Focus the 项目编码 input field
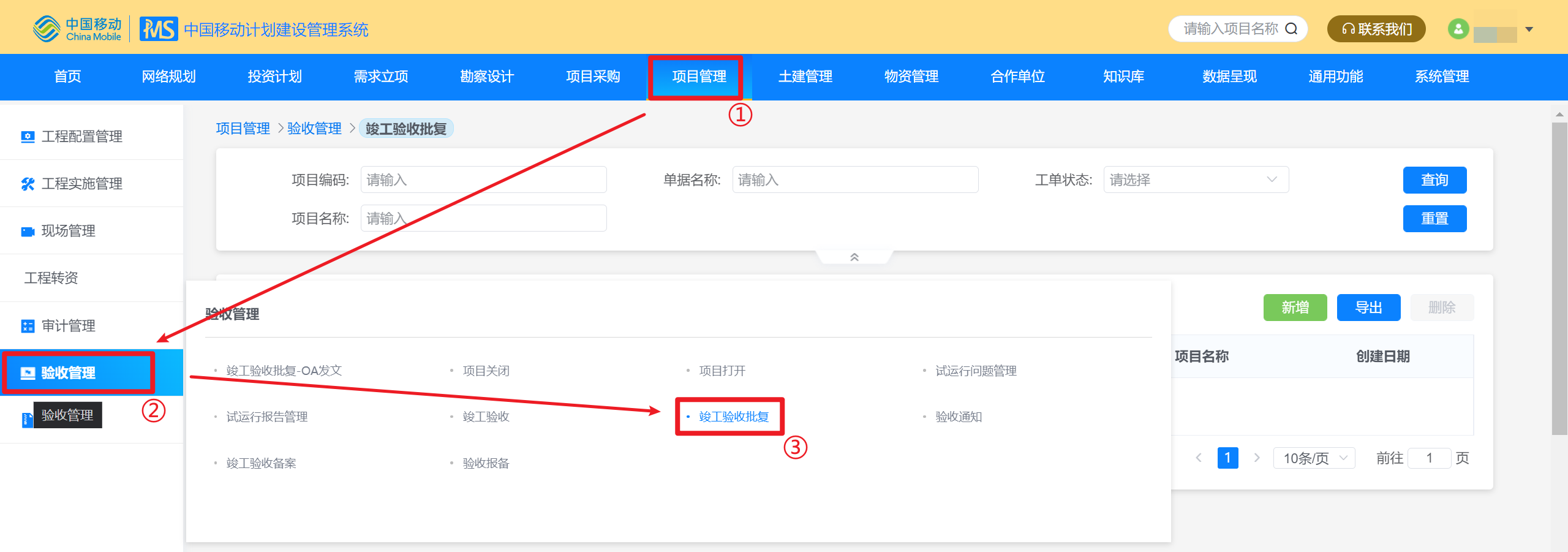 483,180
